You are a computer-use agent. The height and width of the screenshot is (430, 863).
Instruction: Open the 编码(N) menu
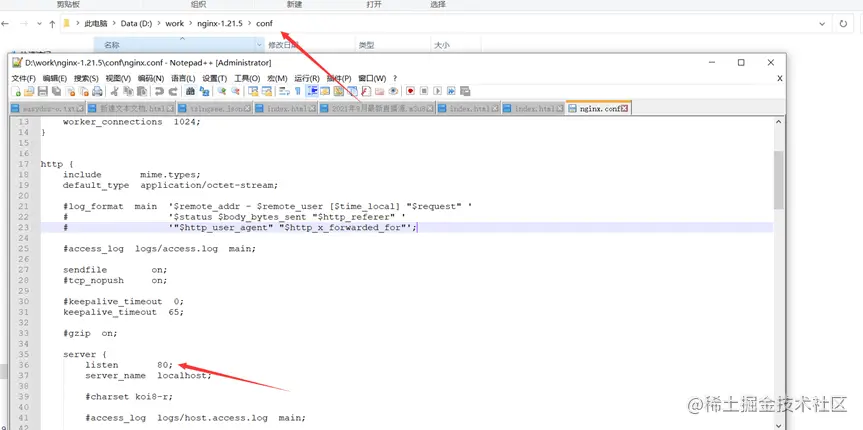coord(151,78)
